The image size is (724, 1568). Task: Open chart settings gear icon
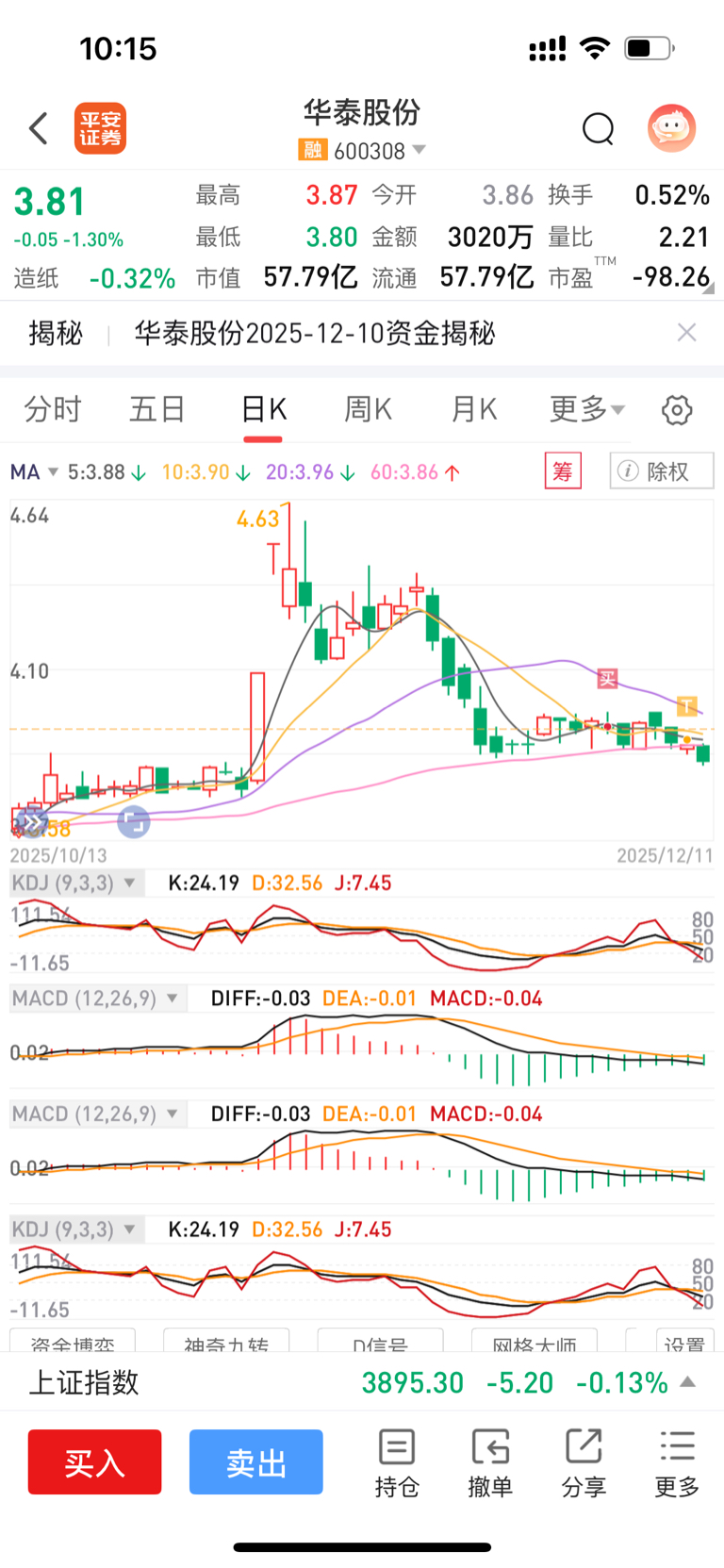click(677, 410)
